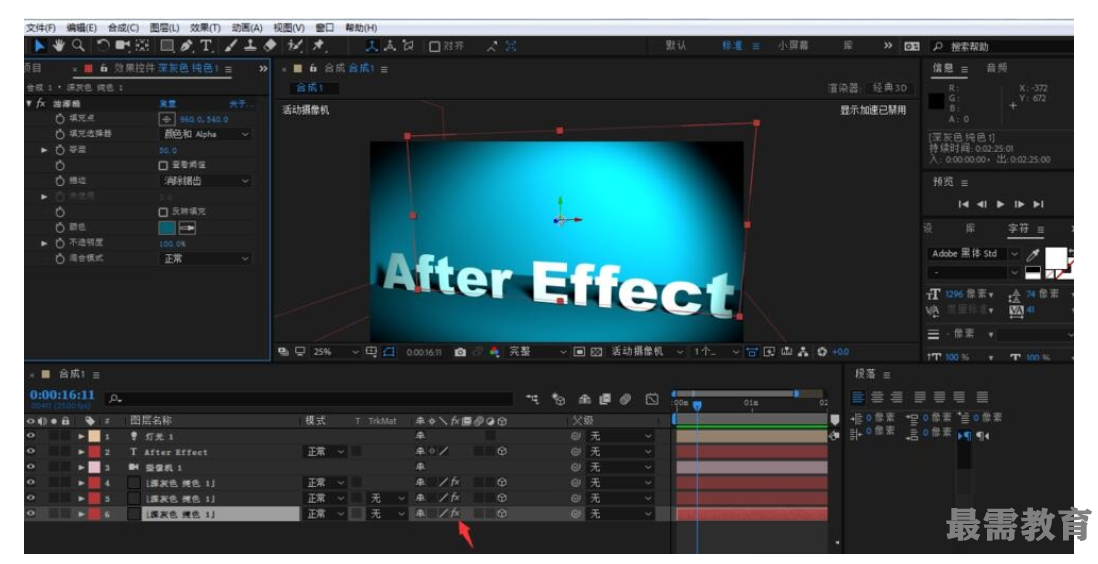This screenshot has height=564, width=1098.
Task: Open the 混合模式 正常 dropdown
Action: point(206,259)
